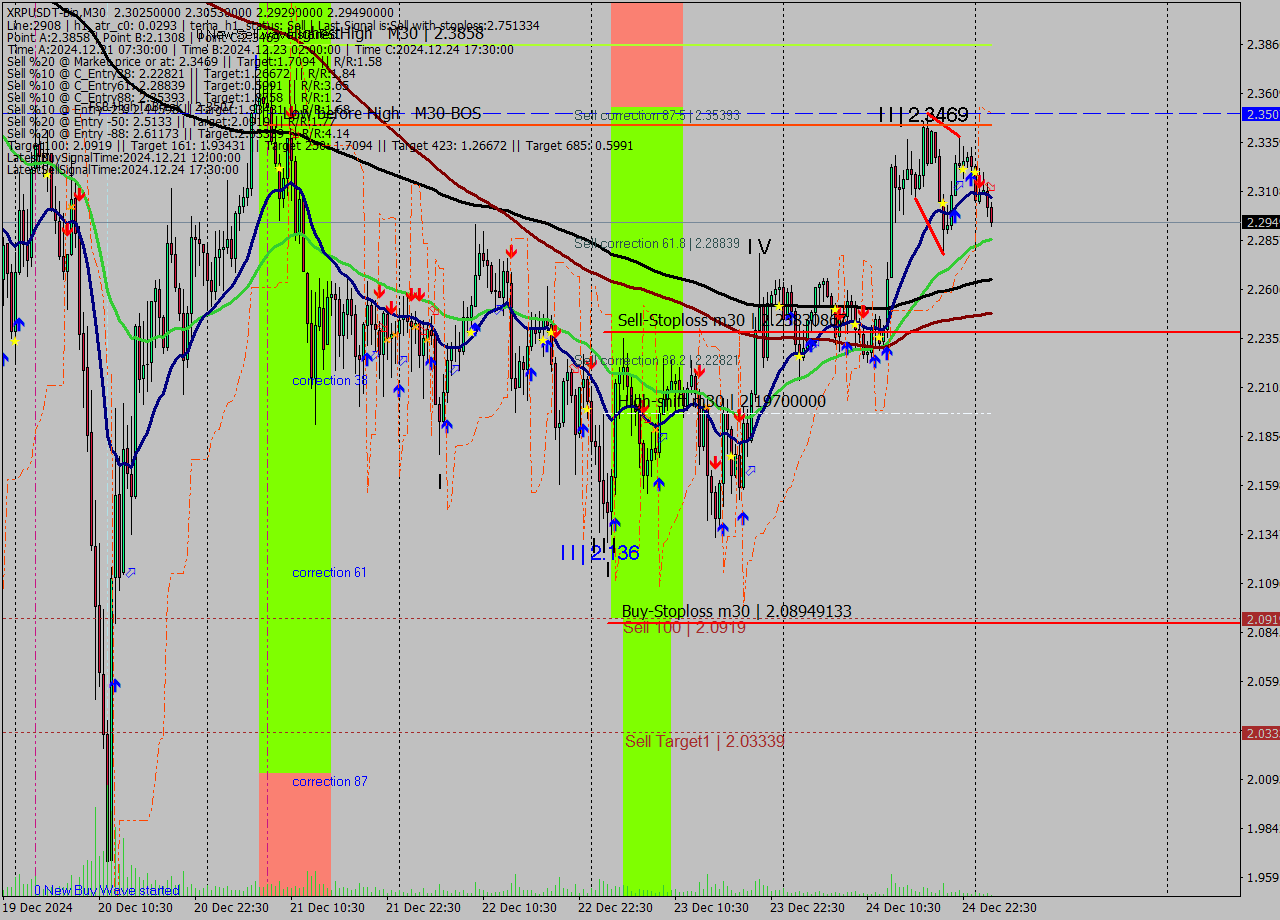
Task: Select the 'LatestSellSignalTime:2024.12.24 17:30:00' line
Action: 123,170
